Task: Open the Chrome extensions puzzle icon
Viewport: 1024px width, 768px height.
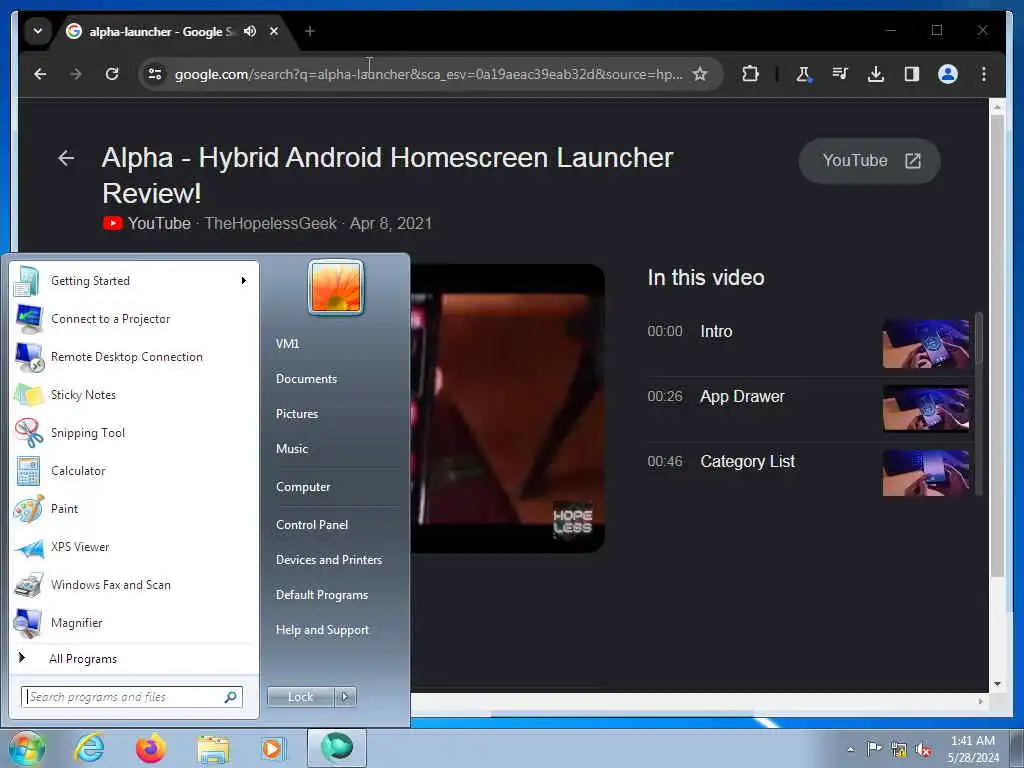Action: click(x=750, y=74)
